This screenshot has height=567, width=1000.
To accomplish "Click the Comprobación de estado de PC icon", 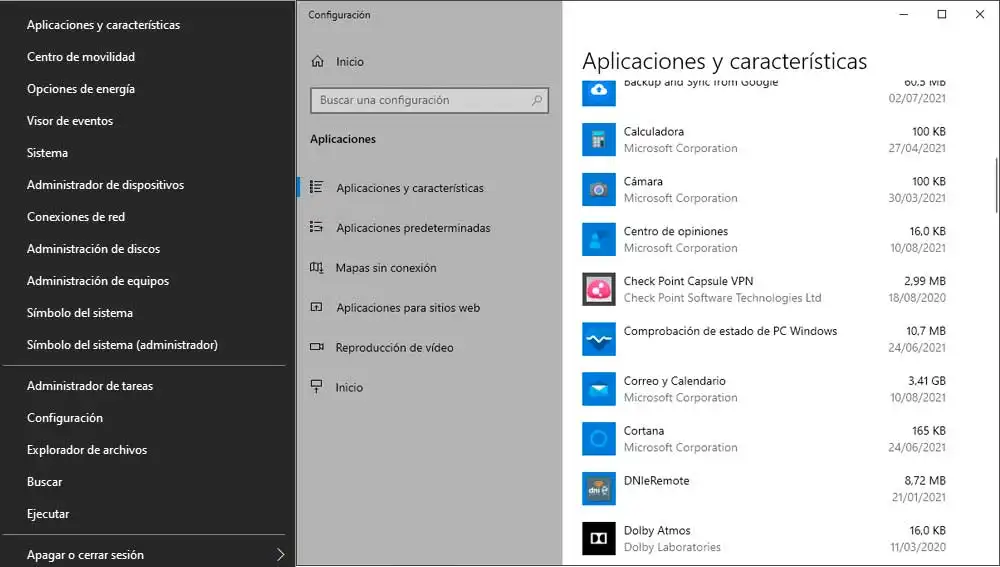I will [x=598, y=339].
